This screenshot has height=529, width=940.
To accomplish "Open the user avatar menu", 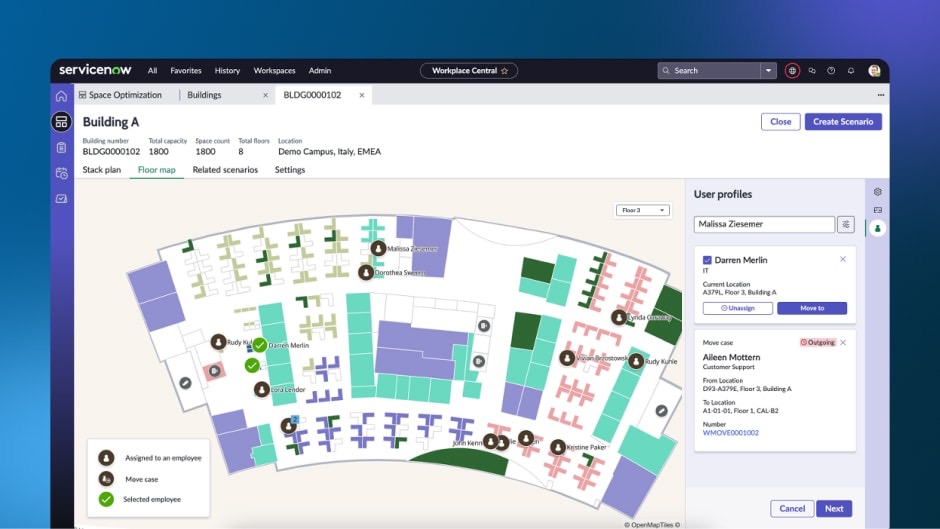I will point(874,71).
